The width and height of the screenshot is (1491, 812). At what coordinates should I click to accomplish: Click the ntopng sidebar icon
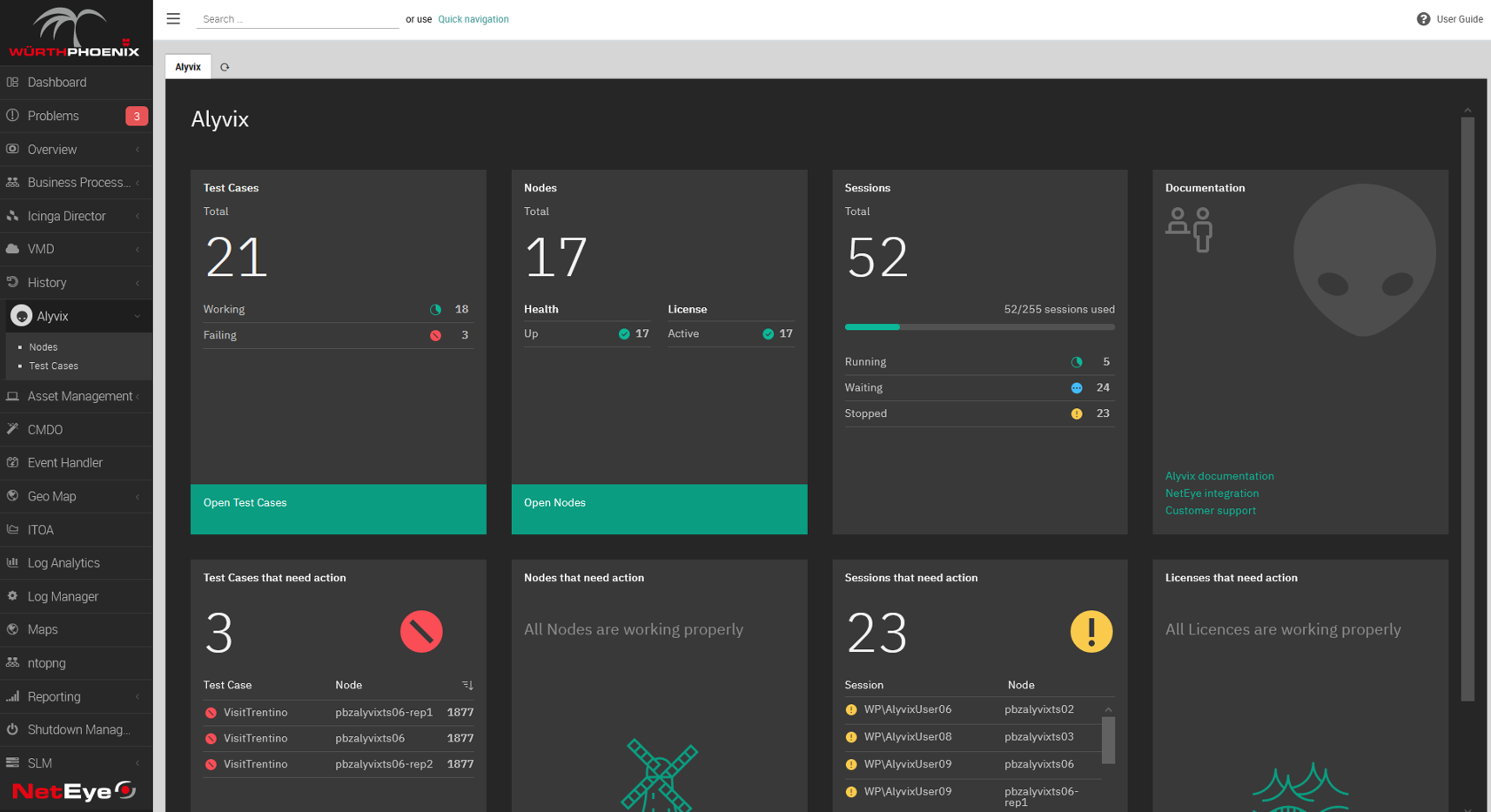pyautogui.click(x=12, y=662)
